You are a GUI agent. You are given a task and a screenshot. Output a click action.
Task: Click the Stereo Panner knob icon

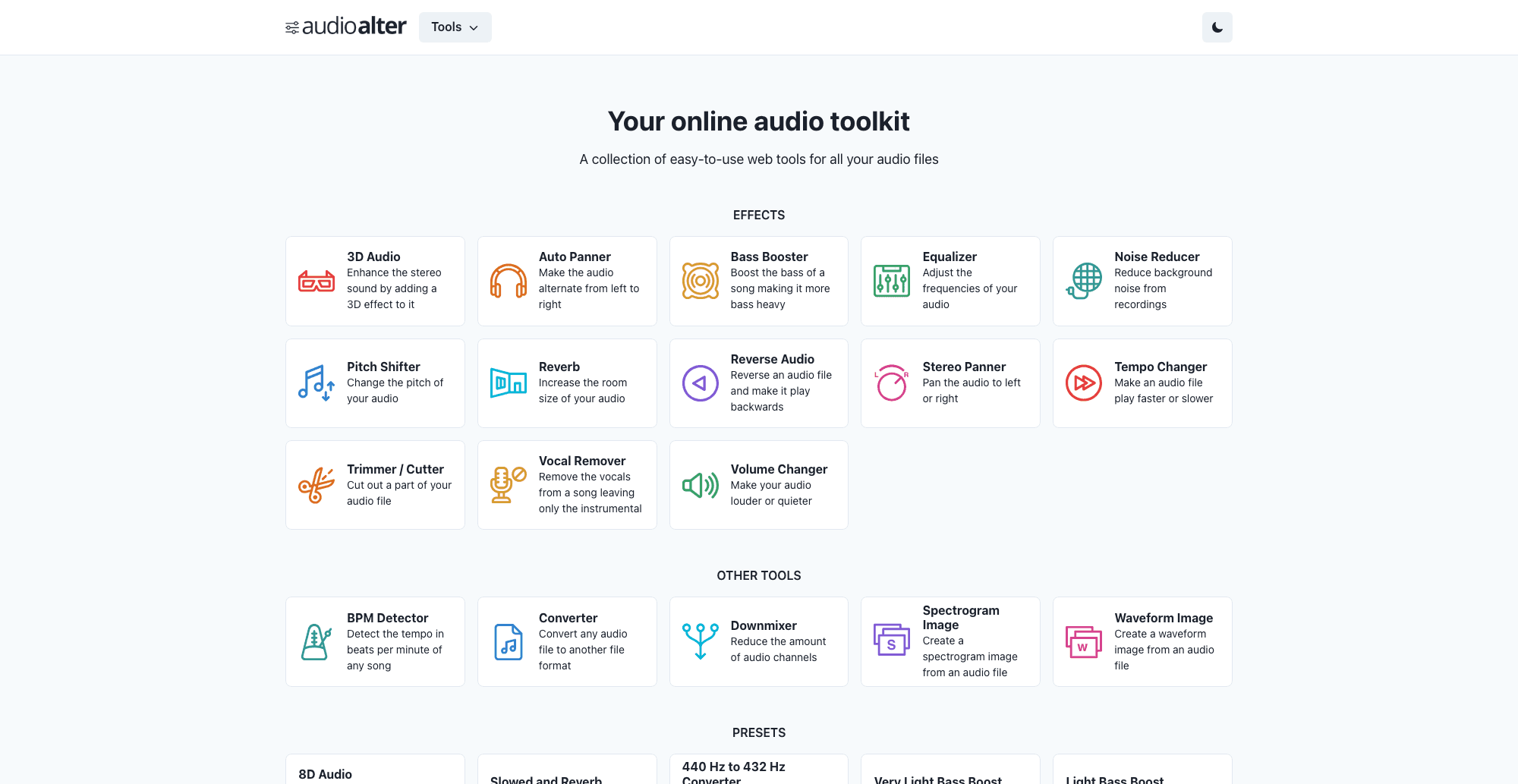pos(892,383)
